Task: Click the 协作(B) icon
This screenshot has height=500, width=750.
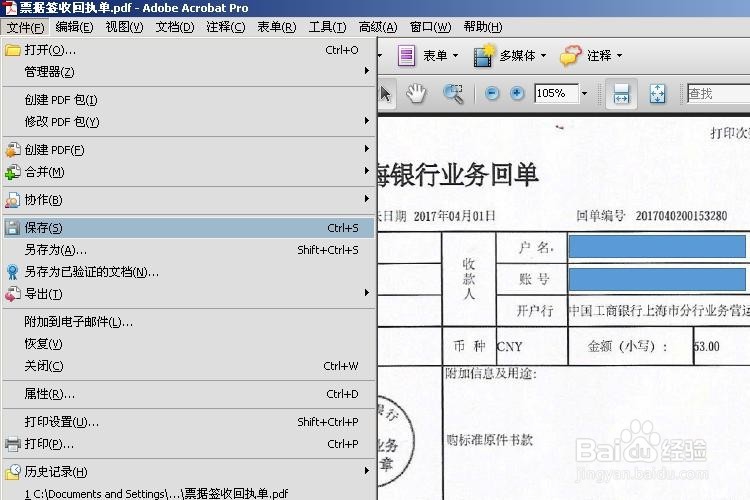Action: click(x=13, y=200)
